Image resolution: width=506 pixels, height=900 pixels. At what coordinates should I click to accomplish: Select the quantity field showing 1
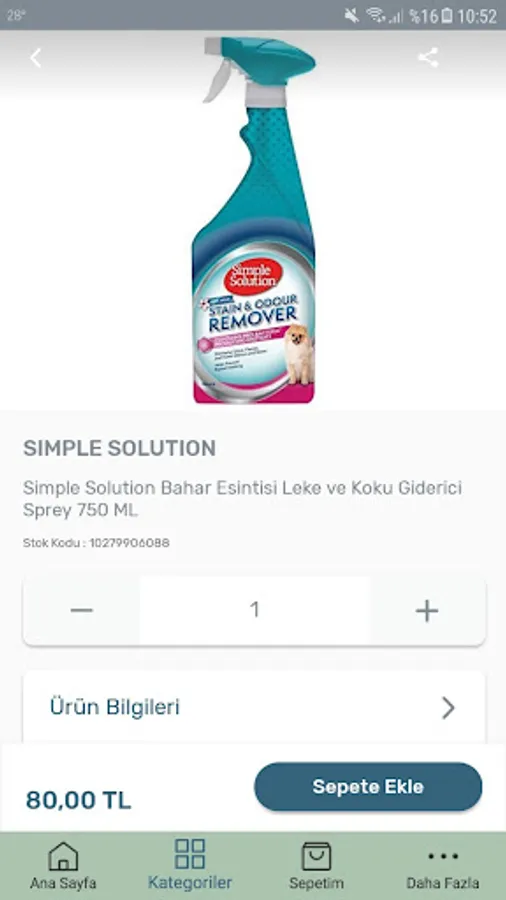pos(254,610)
